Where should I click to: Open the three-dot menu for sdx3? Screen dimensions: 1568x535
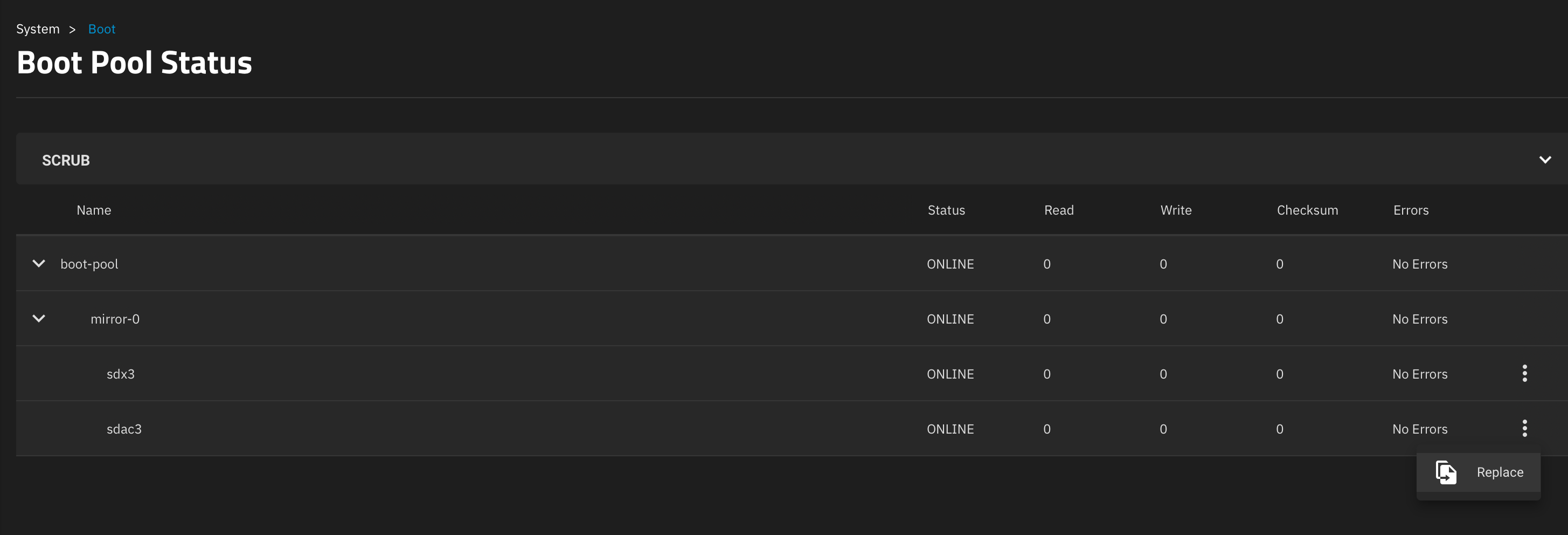point(1524,374)
